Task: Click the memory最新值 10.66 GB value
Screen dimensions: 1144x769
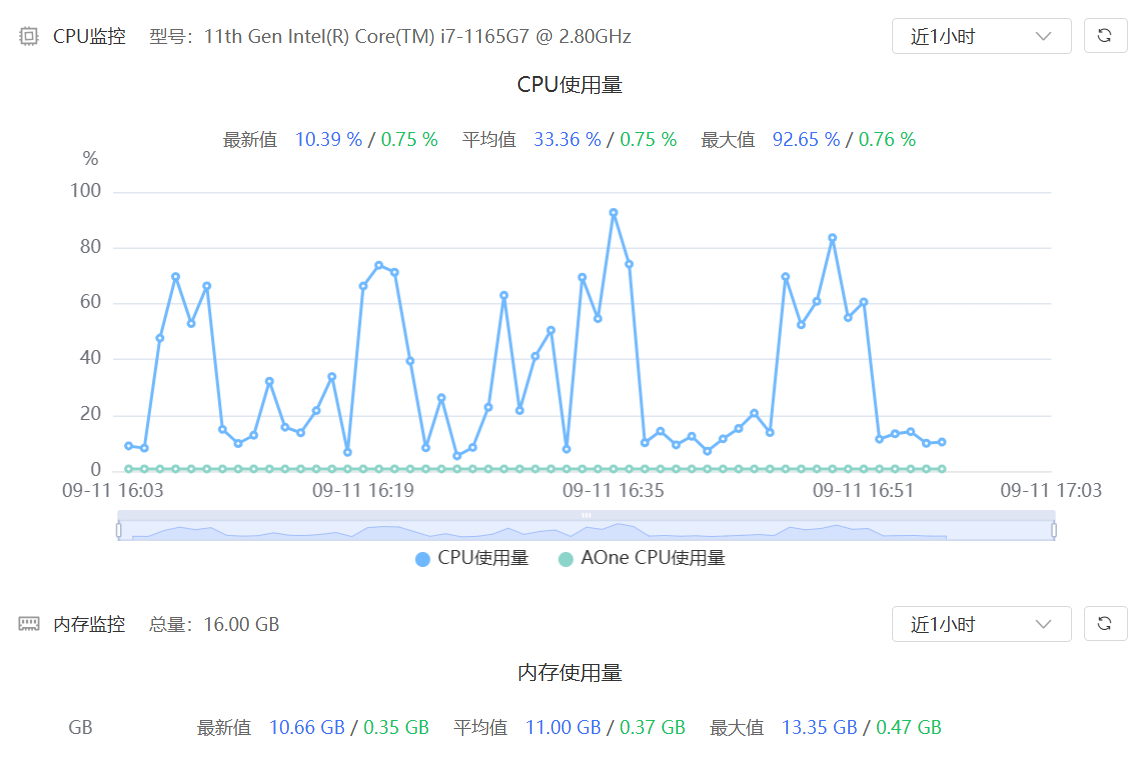Action: (x=306, y=728)
